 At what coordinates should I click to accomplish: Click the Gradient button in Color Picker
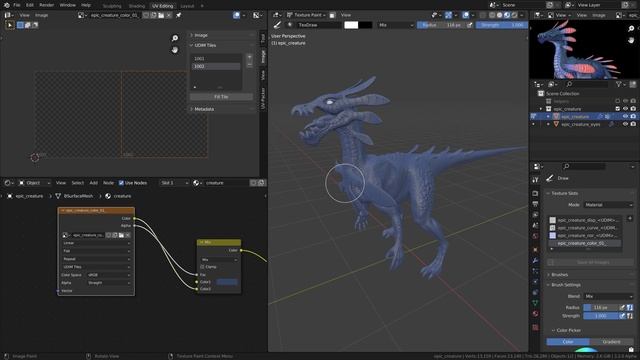coord(611,342)
